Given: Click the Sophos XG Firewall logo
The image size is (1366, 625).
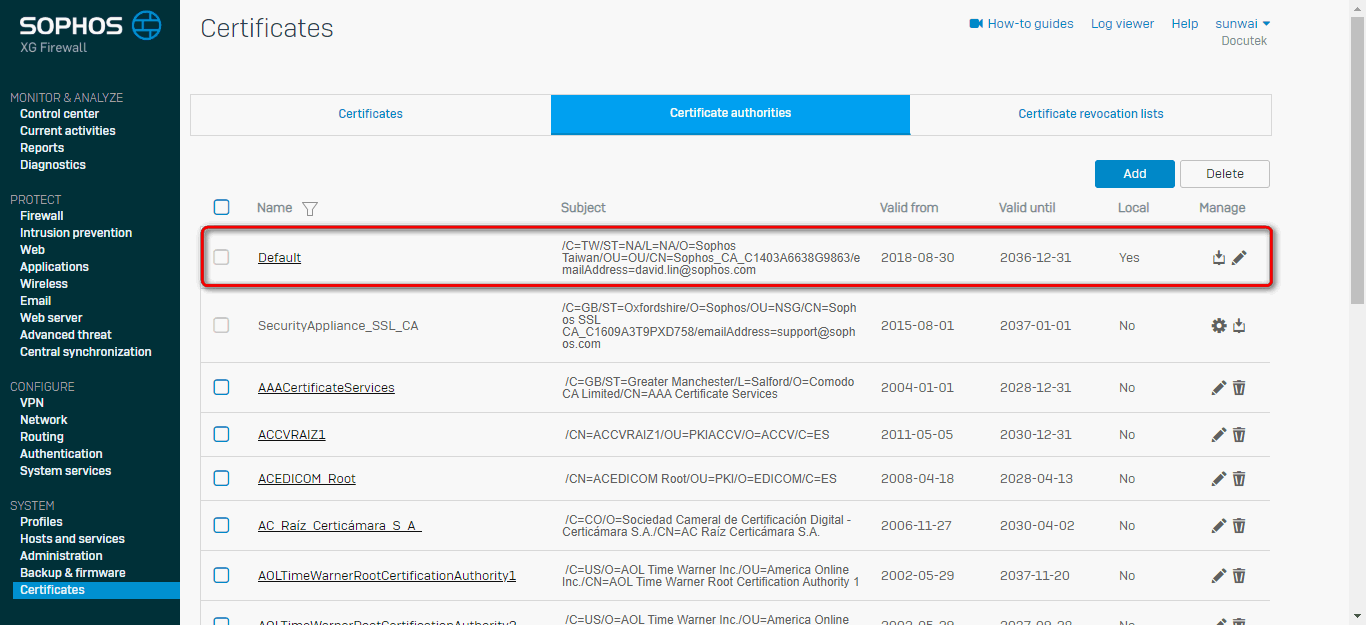Looking at the screenshot, I should (x=90, y=33).
